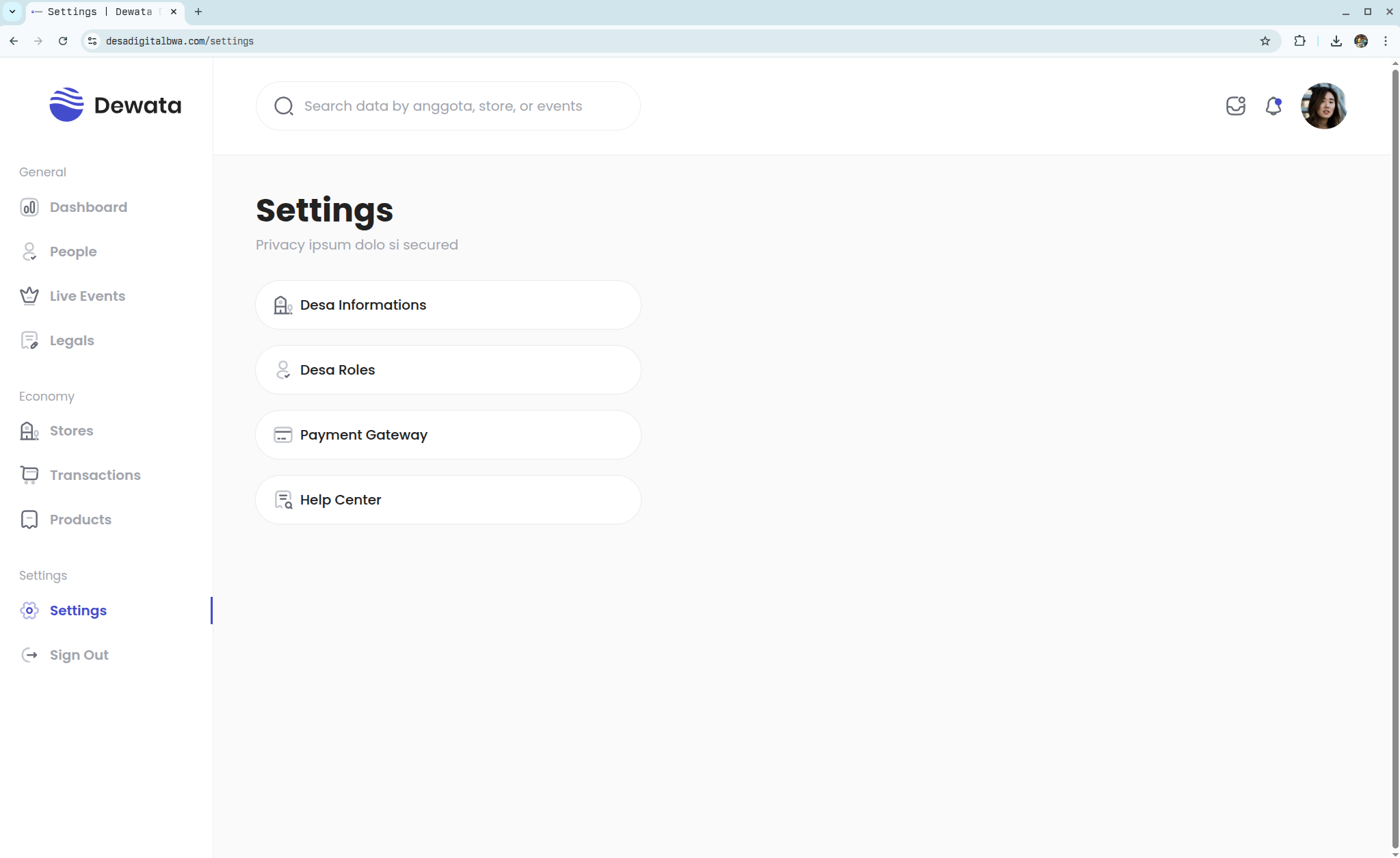
Task: Click the Sign Out arrow icon
Action: (29, 655)
